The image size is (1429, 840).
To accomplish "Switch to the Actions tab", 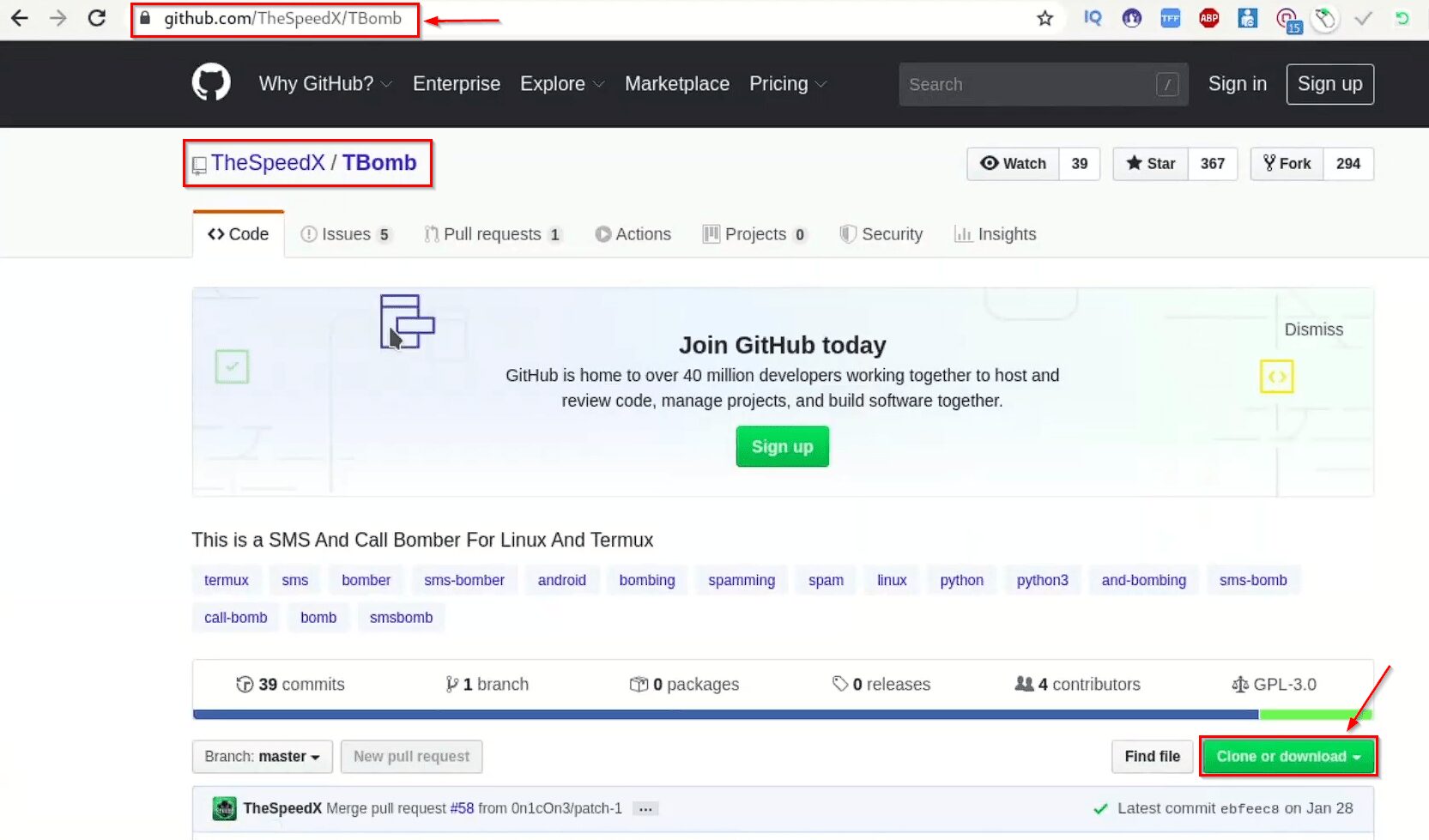I will click(633, 234).
